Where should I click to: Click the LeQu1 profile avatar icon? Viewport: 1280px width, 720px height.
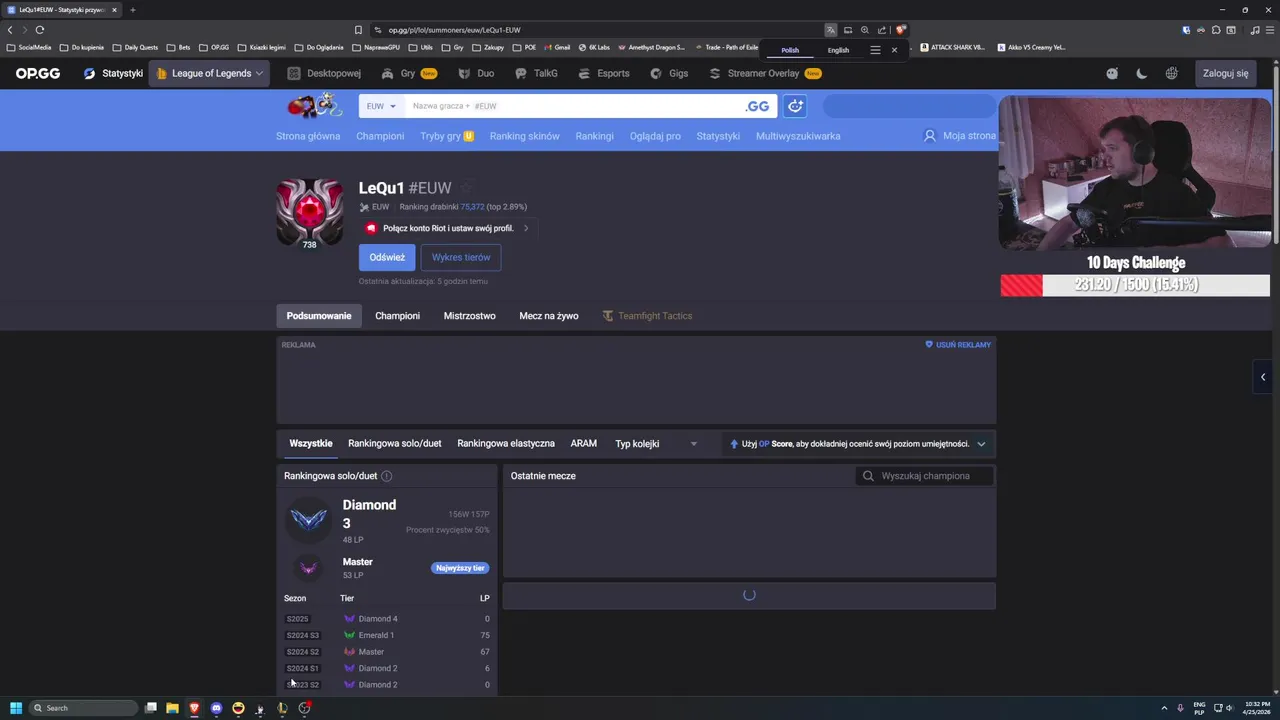310,211
